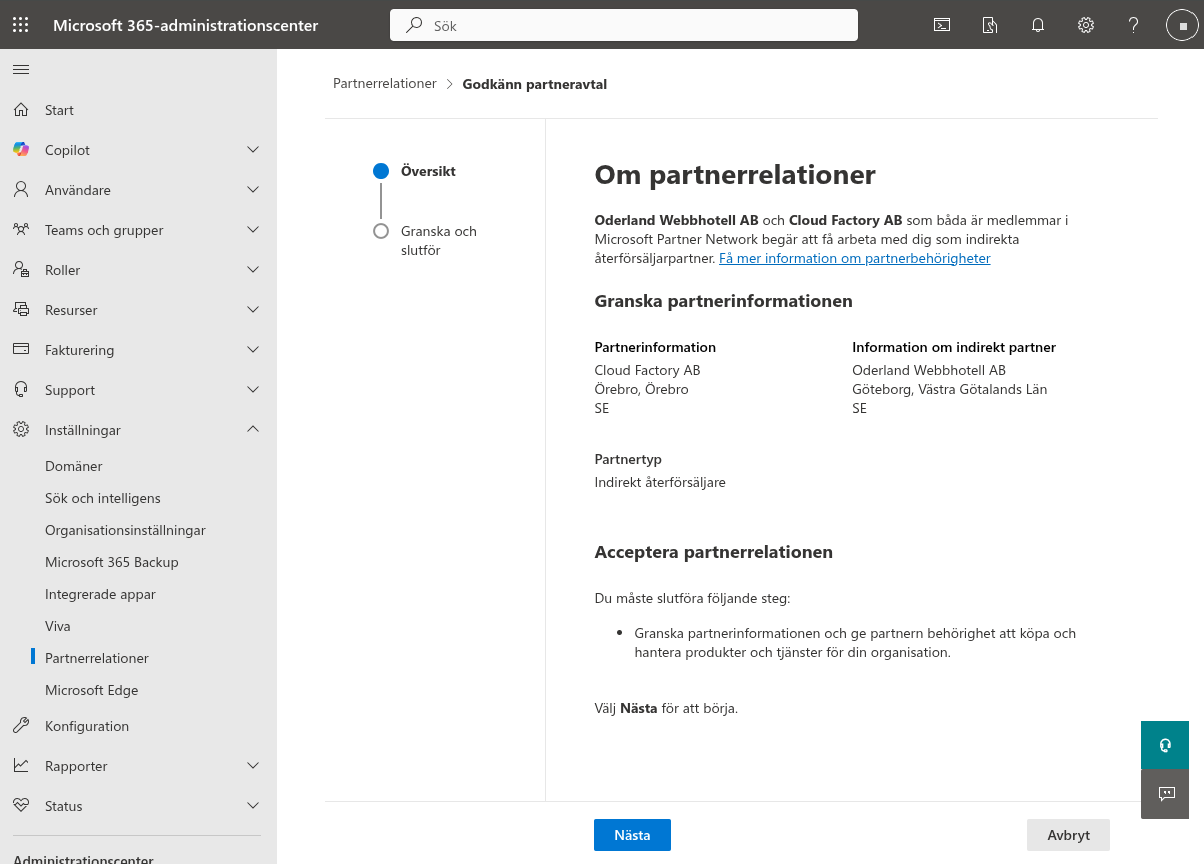Screen dimensions: 1204x864
Task: Open the settings gear in header
Action: tap(1086, 25)
